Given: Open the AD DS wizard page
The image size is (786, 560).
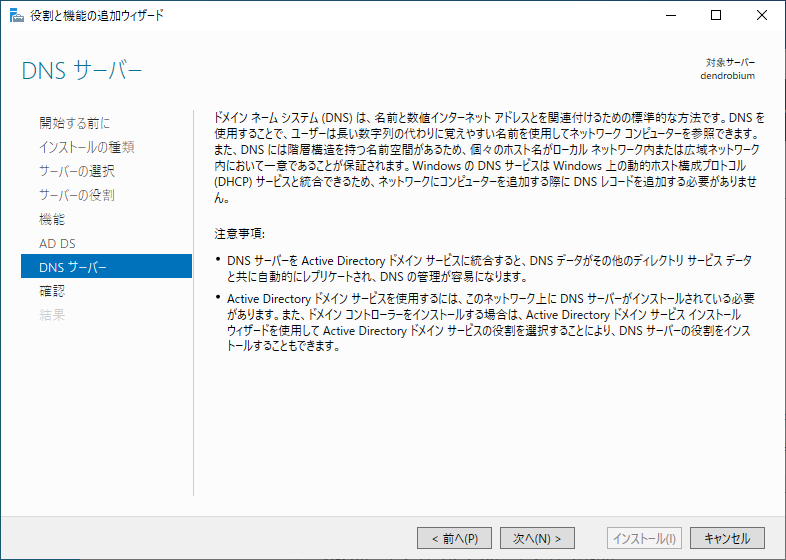Looking at the screenshot, I should (57, 243).
